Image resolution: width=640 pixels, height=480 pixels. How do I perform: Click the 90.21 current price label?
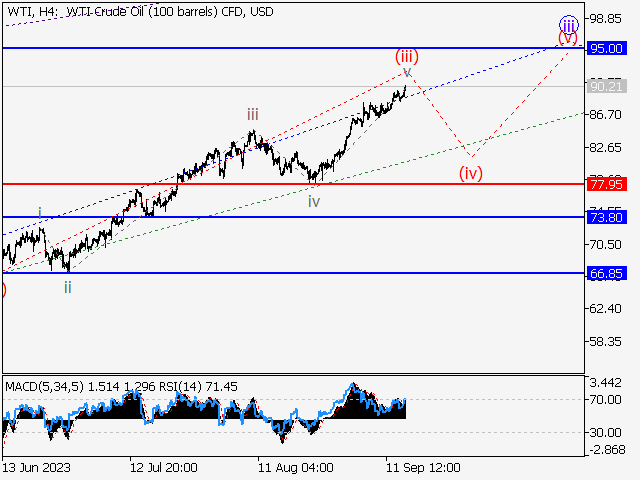click(607, 87)
